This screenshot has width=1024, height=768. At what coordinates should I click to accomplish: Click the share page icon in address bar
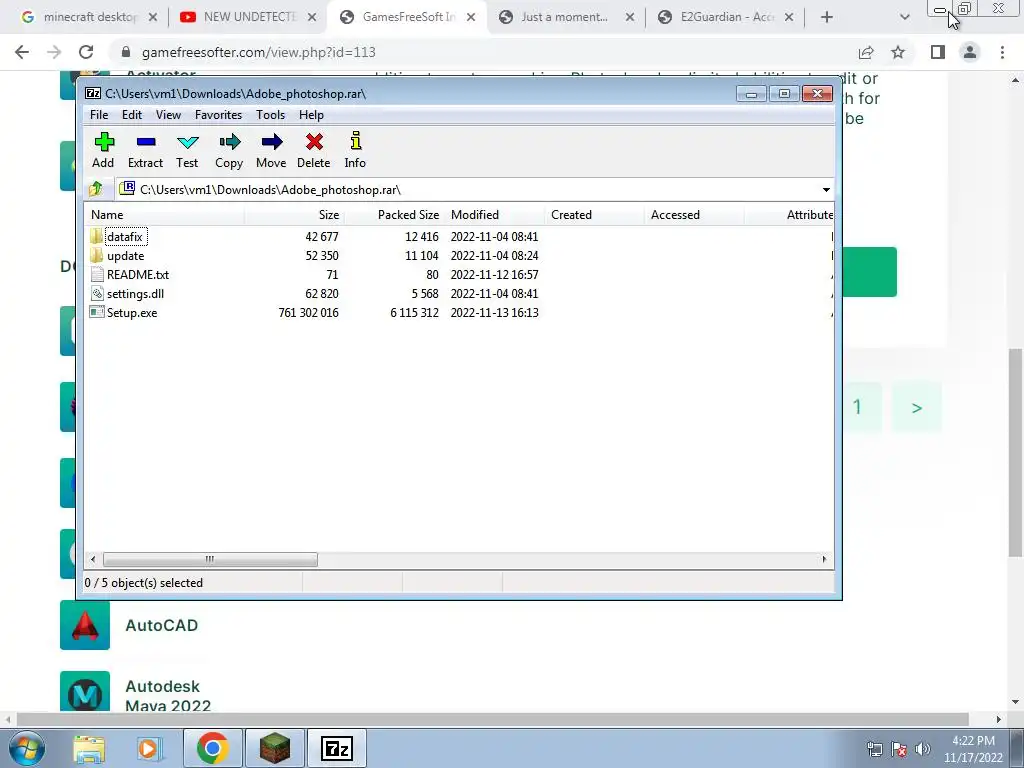[x=866, y=52]
